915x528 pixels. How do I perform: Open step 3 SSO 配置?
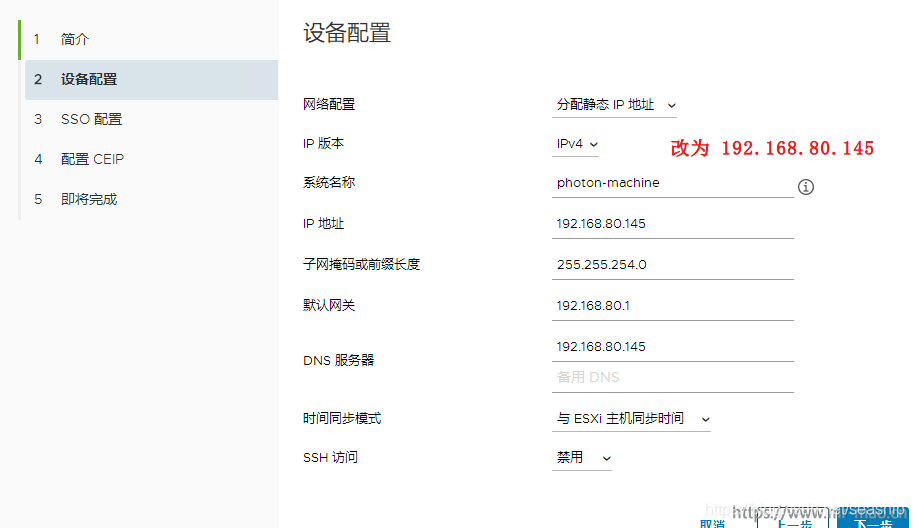point(151,119)
